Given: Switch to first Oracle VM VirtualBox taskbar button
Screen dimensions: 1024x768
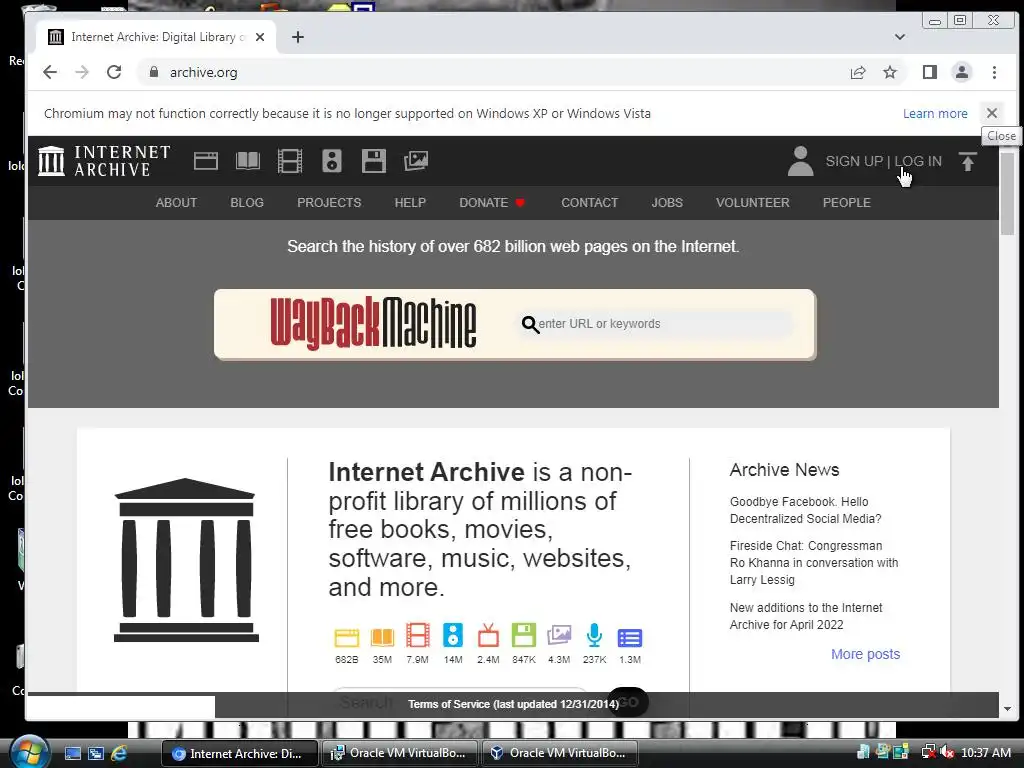Looking at the screenshot, I should (x=399, y=753).
